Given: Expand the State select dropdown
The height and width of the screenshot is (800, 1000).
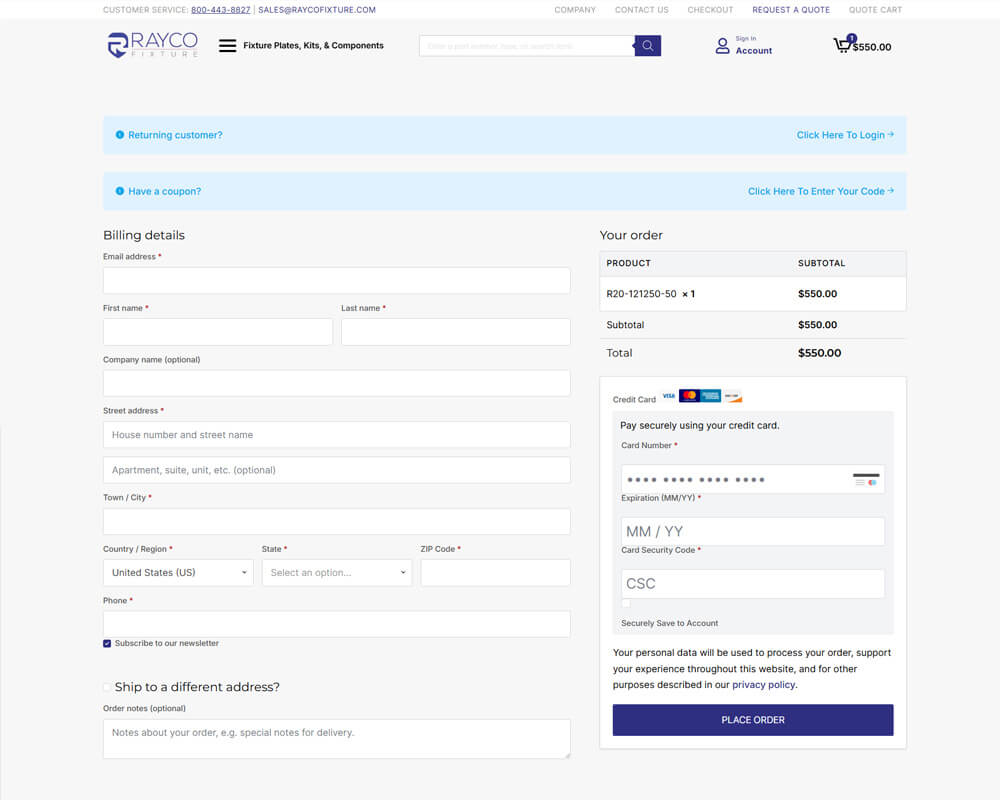Looking at the screenshot, I should point(336,573).
